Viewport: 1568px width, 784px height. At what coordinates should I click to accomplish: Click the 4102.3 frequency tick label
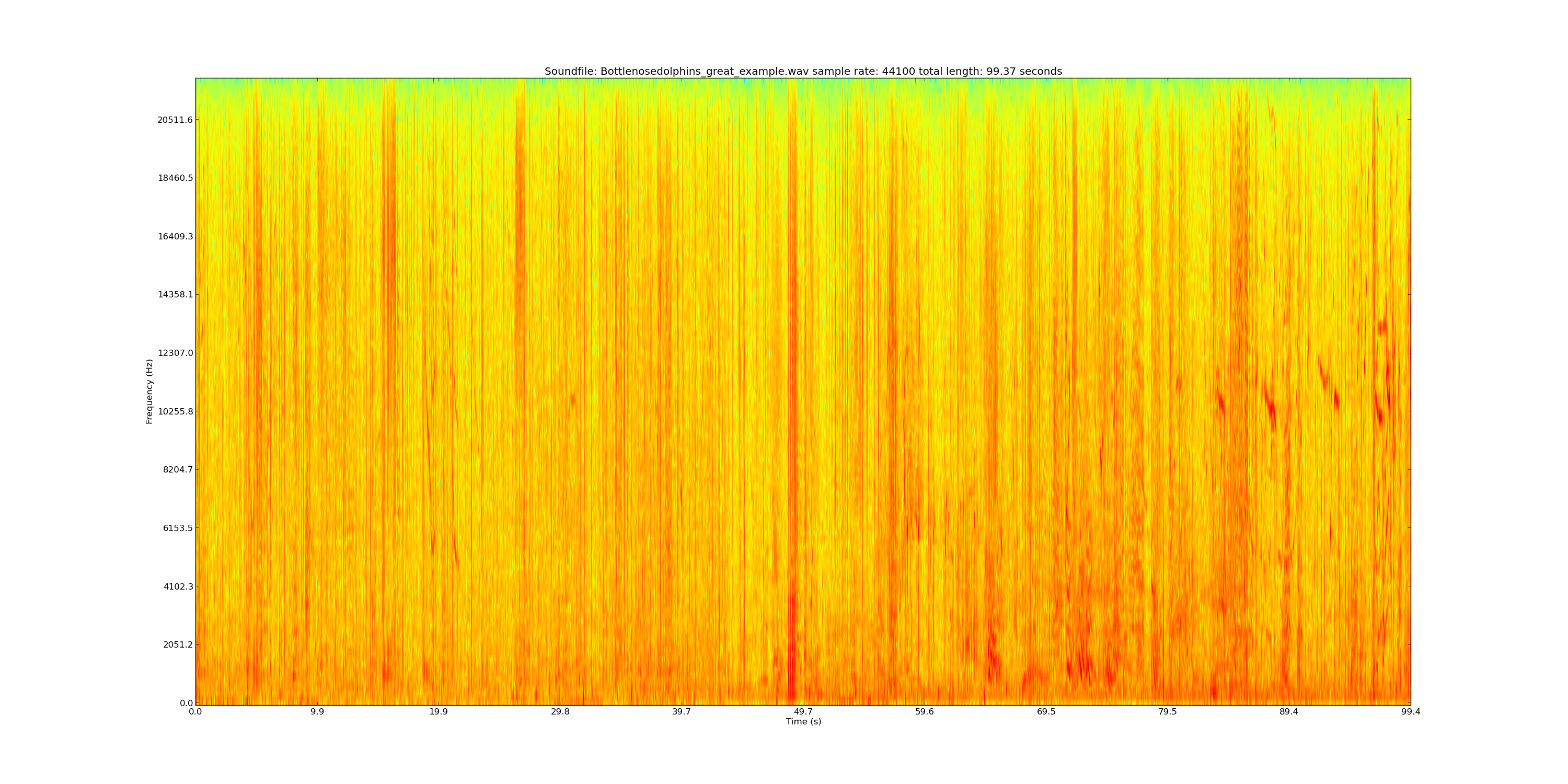tap(177, 586)
